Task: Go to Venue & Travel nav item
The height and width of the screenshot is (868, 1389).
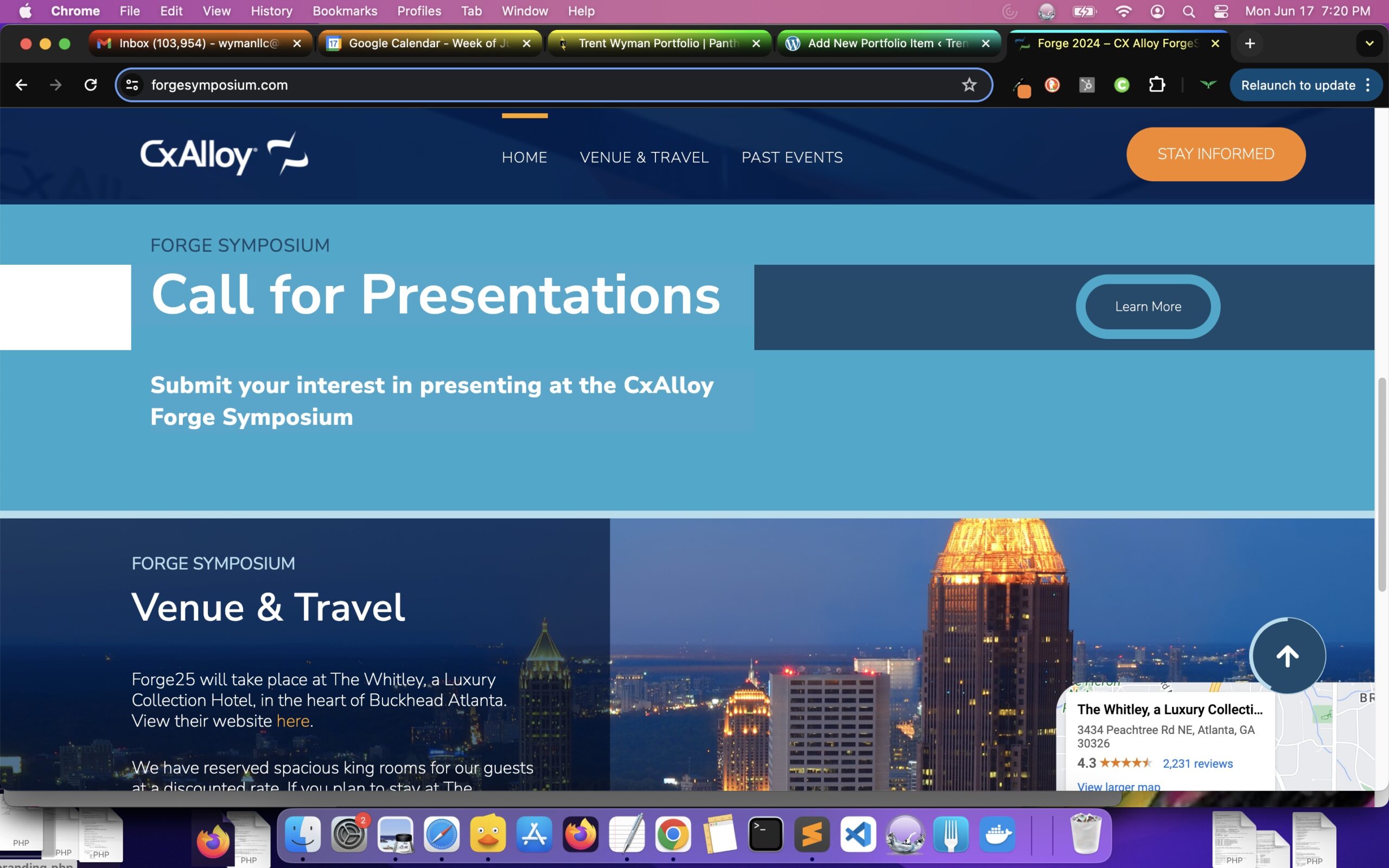Action: tap(644, 157)
